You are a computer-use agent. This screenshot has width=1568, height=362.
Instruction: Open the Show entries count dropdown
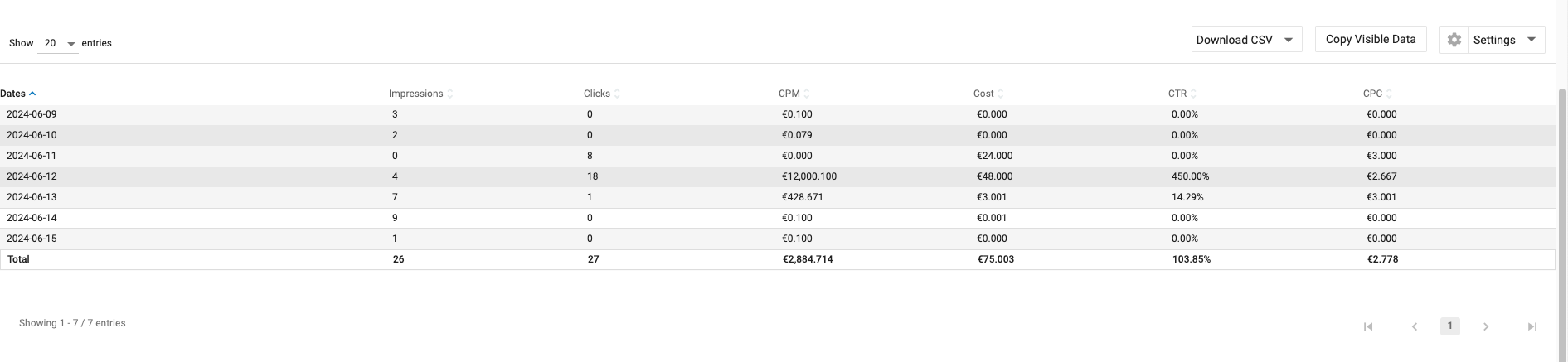pos(58,43)
